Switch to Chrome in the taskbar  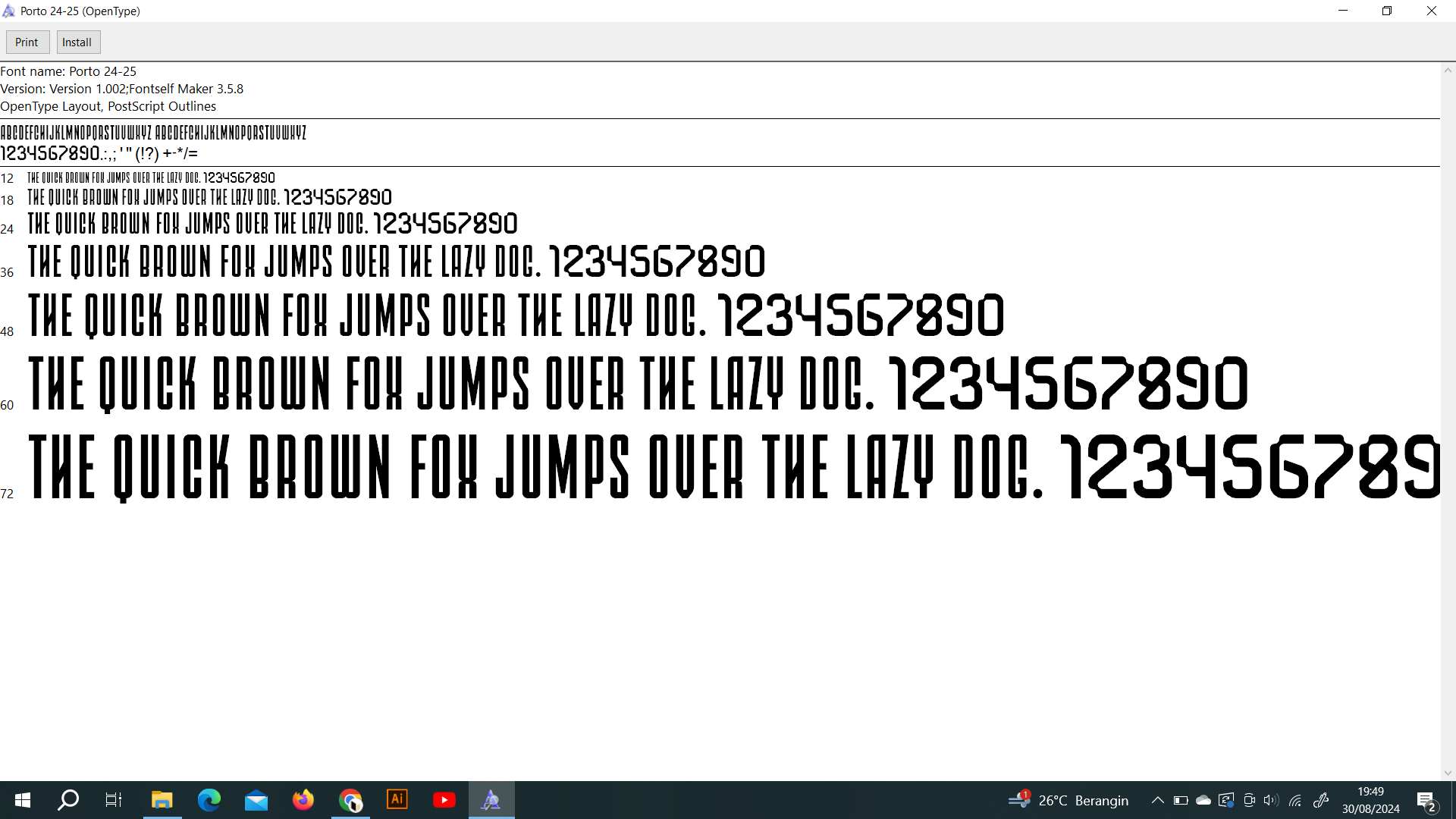pos(350,800)
